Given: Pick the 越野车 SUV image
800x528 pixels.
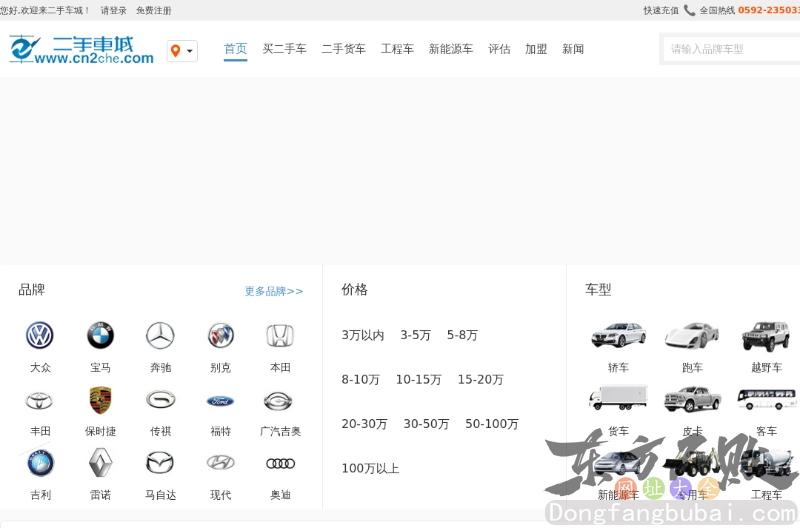Looking at the screenshot, I should (765, 336).
